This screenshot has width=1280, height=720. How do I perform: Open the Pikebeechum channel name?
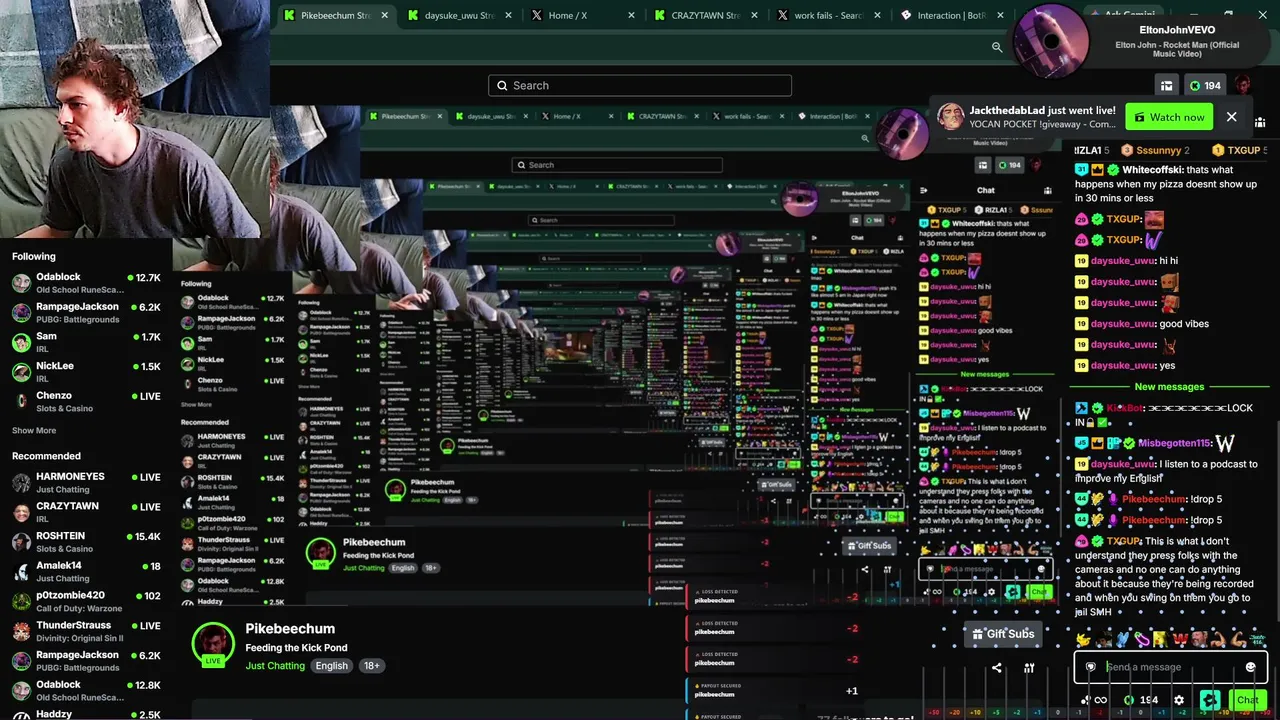pyautogui.click(x=290, y=629)
